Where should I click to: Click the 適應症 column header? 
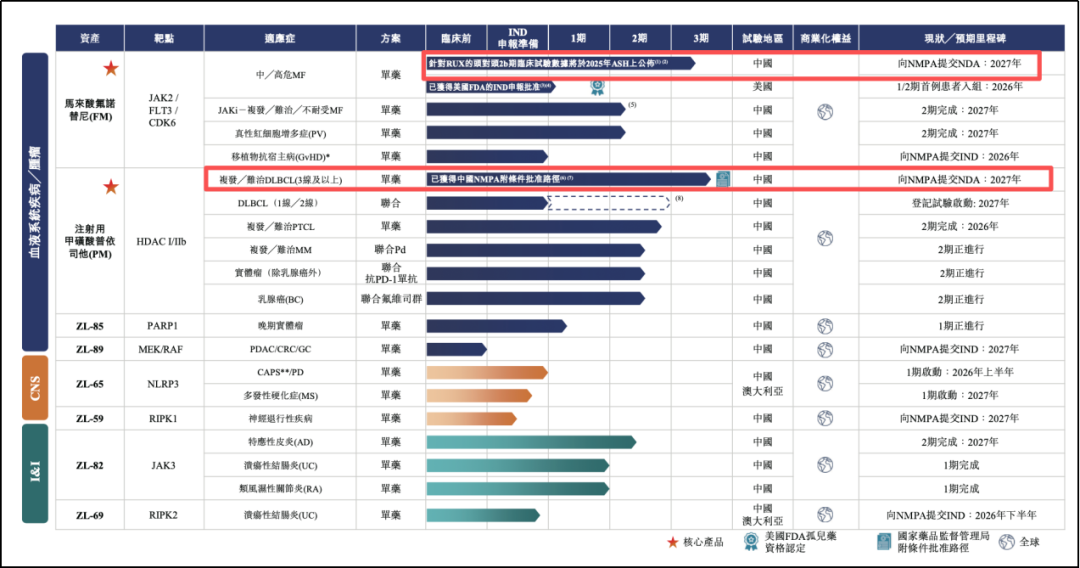[x=279, y=38]
